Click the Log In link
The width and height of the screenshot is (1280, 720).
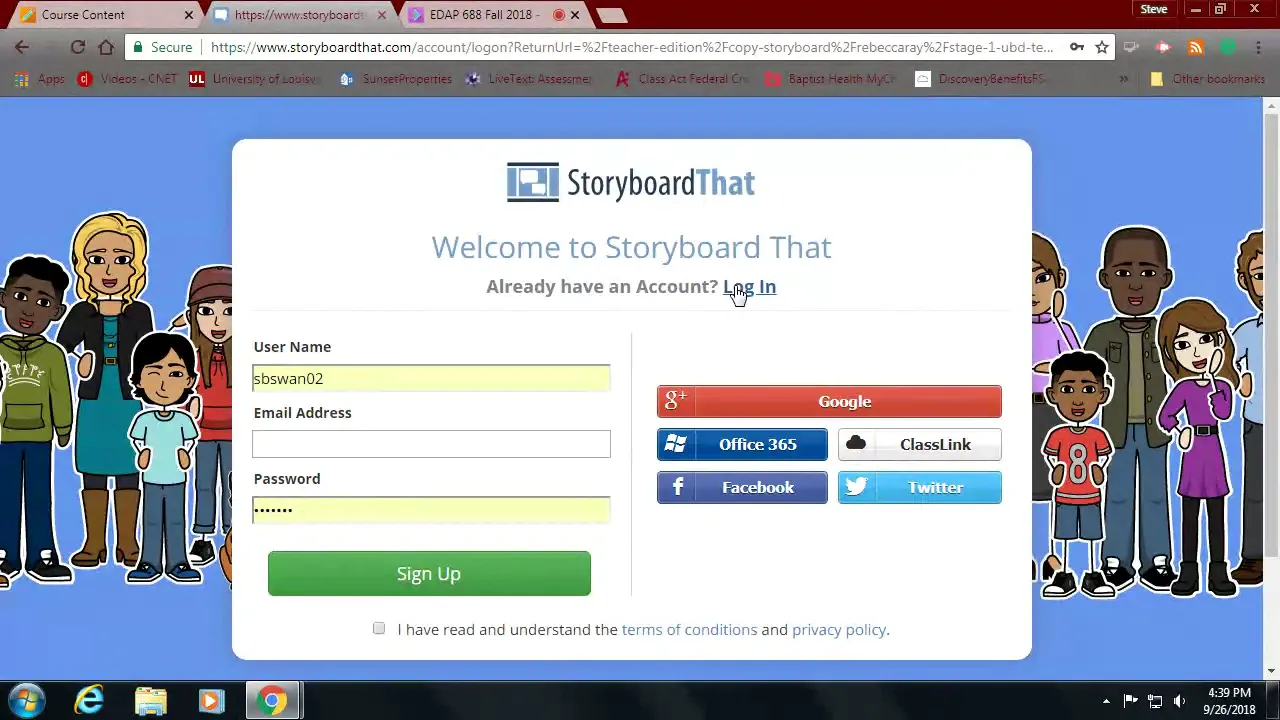coord(749,286)
